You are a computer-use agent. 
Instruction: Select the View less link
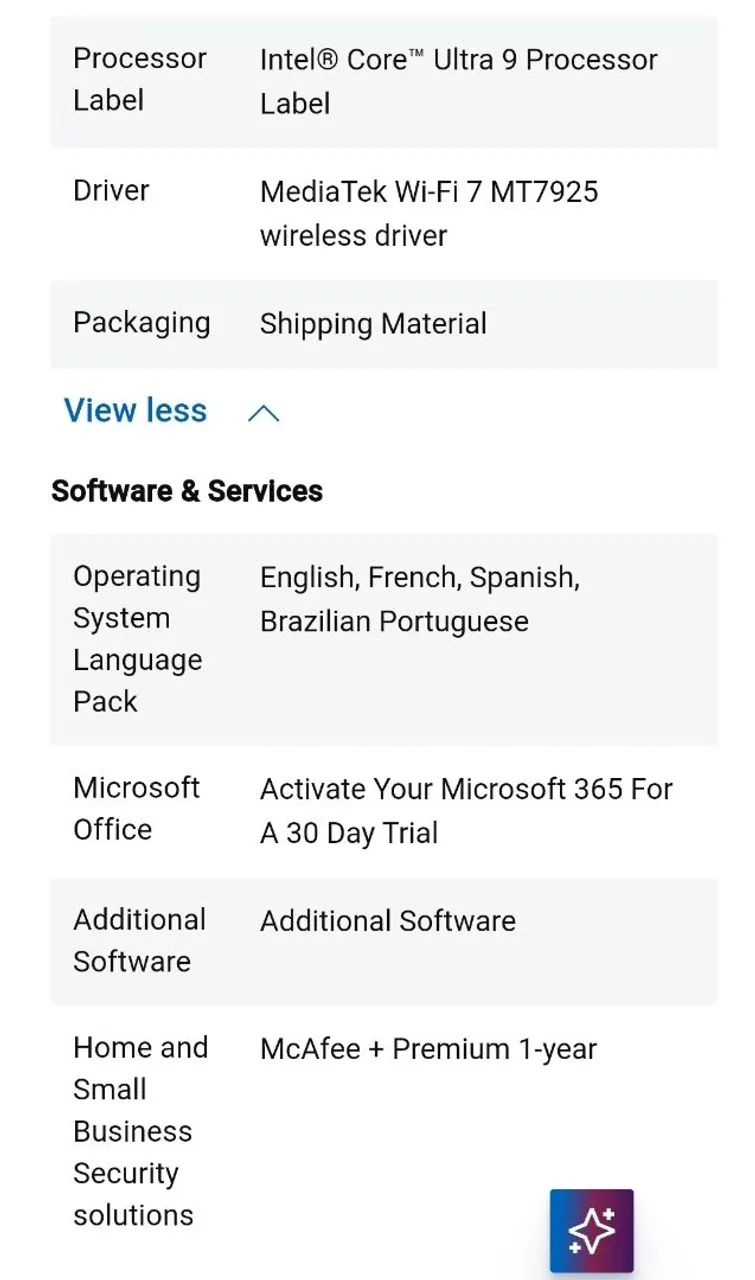[x=134, y=410]
